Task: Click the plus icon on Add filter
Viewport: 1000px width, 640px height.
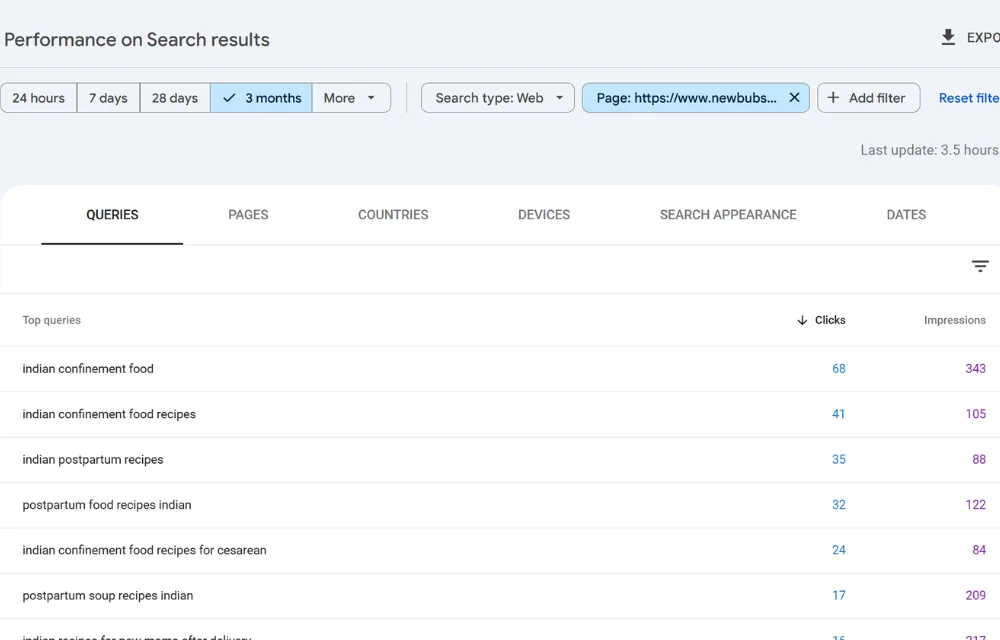Action: pyautogui.click(x=835, y=97)
